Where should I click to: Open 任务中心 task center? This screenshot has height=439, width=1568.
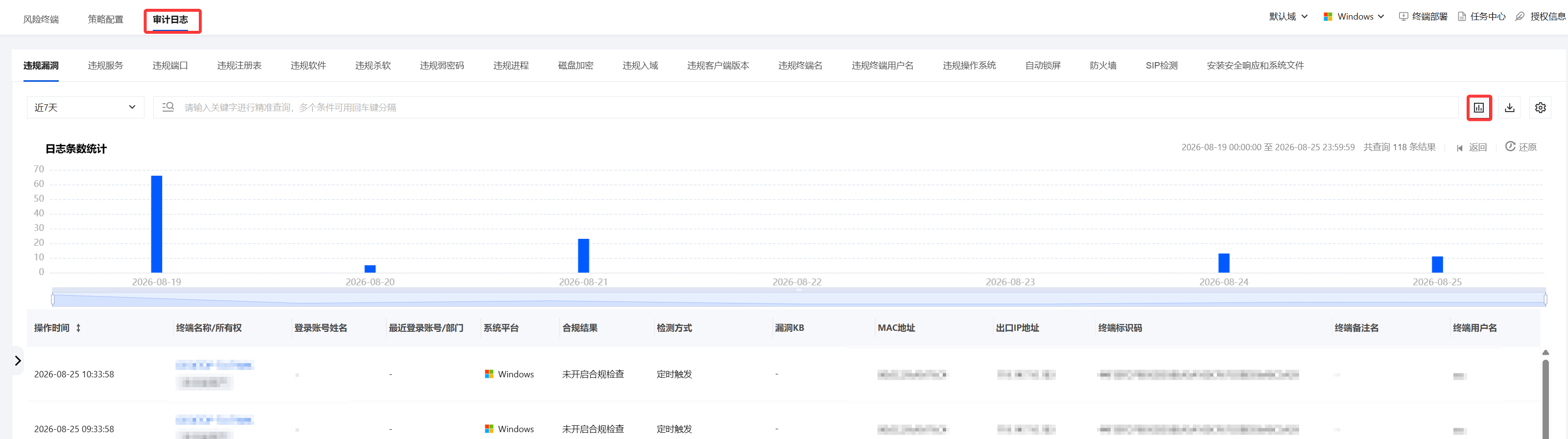[x=1481, y=17]
